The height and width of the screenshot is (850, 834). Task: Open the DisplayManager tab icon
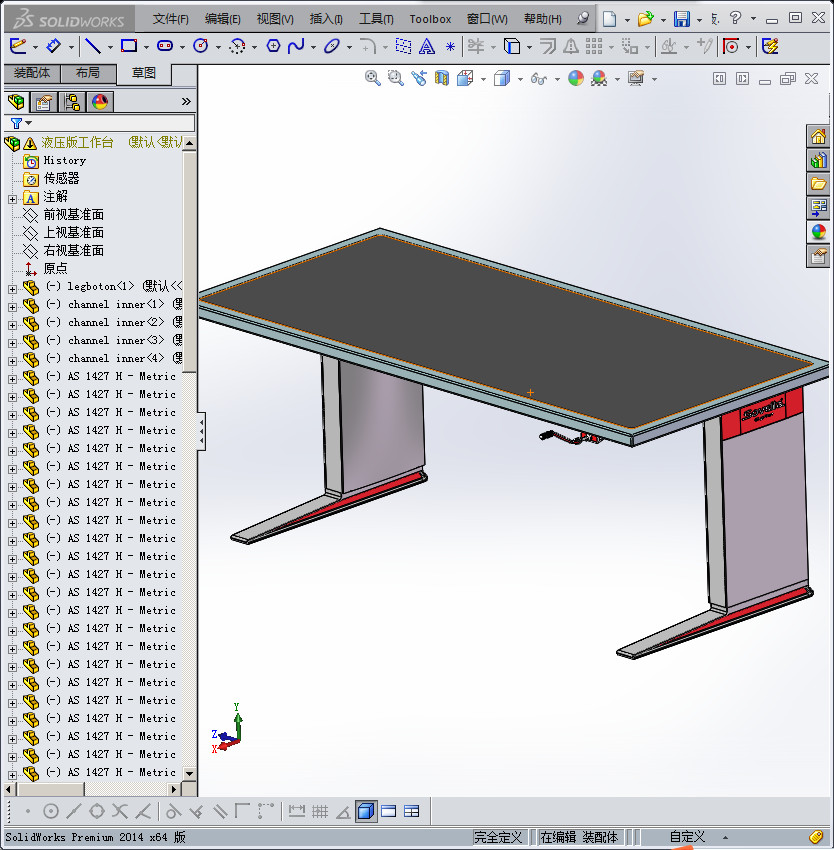tap(100, 102)
